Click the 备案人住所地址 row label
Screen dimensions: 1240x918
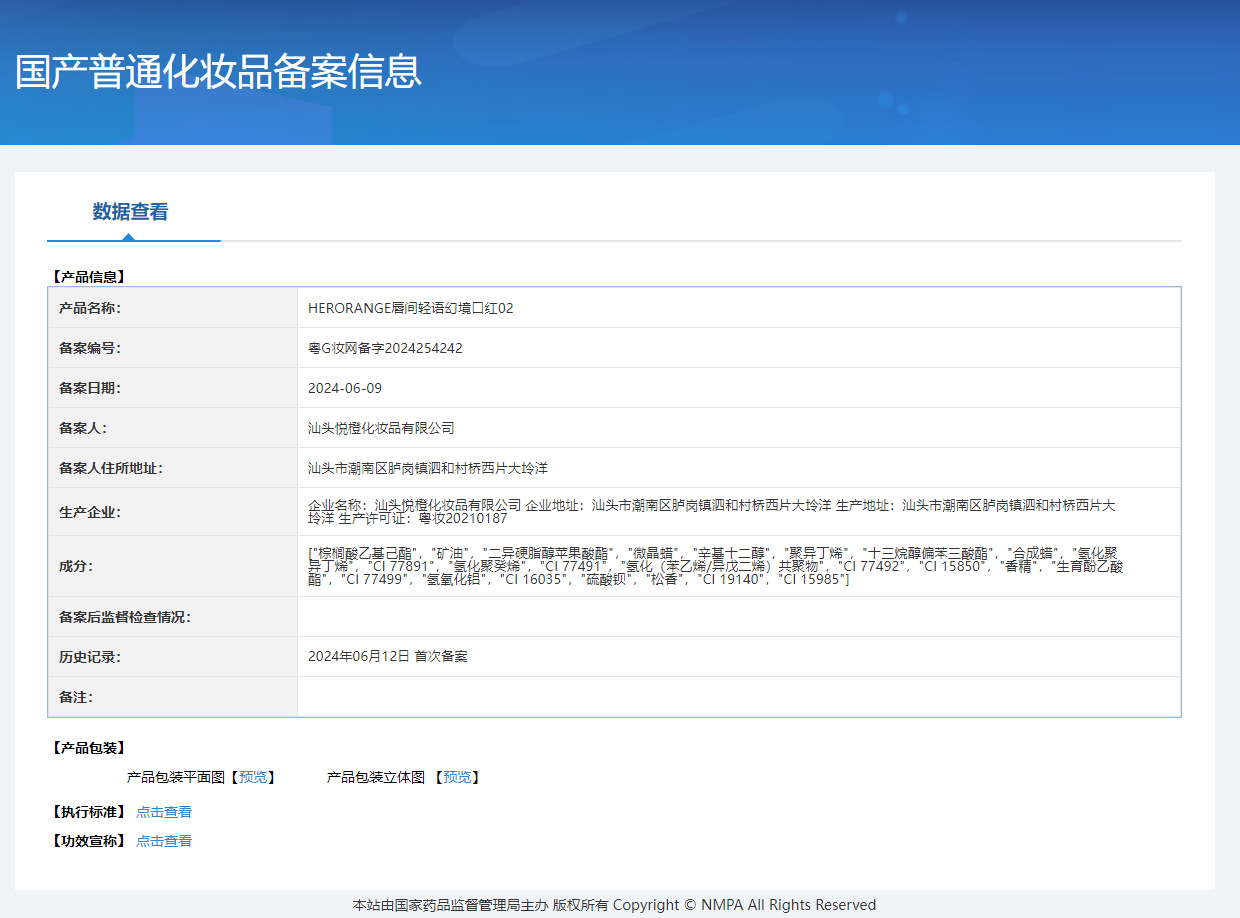pyautogui.click(x=111, y=468)
